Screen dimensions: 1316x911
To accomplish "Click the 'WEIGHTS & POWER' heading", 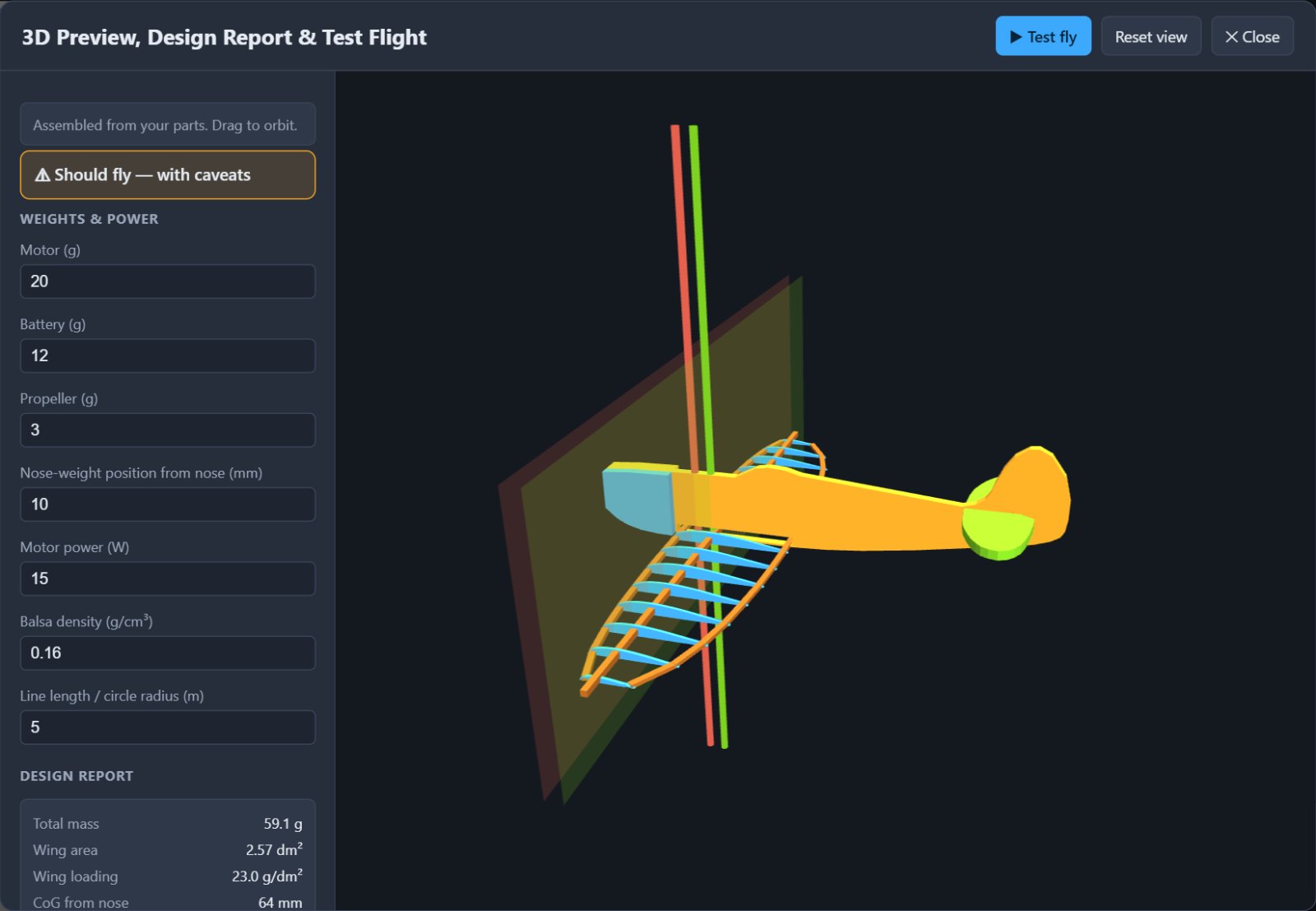I will [x=89, y=219].
